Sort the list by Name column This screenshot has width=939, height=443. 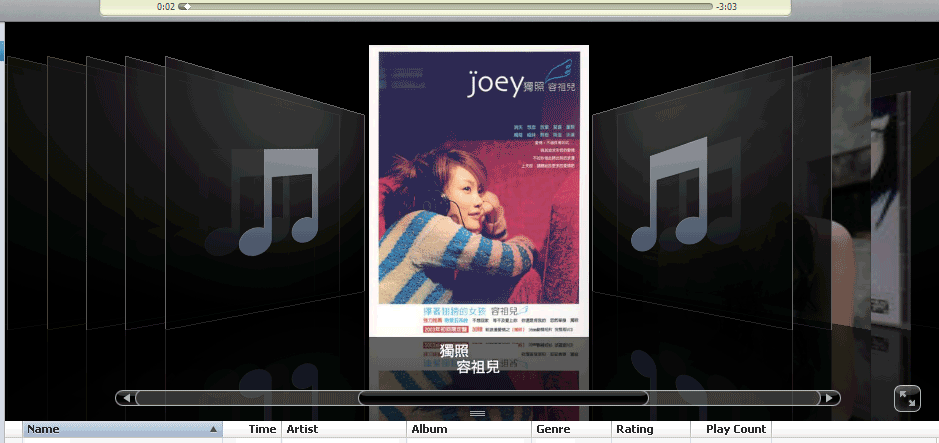123,429
